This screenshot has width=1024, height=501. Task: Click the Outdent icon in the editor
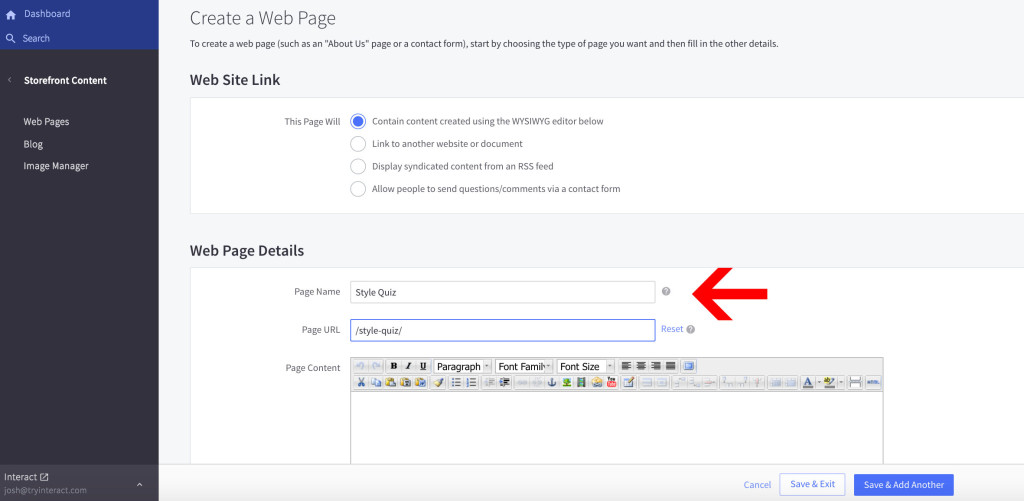pyautogui.click(x=489, y=383)
